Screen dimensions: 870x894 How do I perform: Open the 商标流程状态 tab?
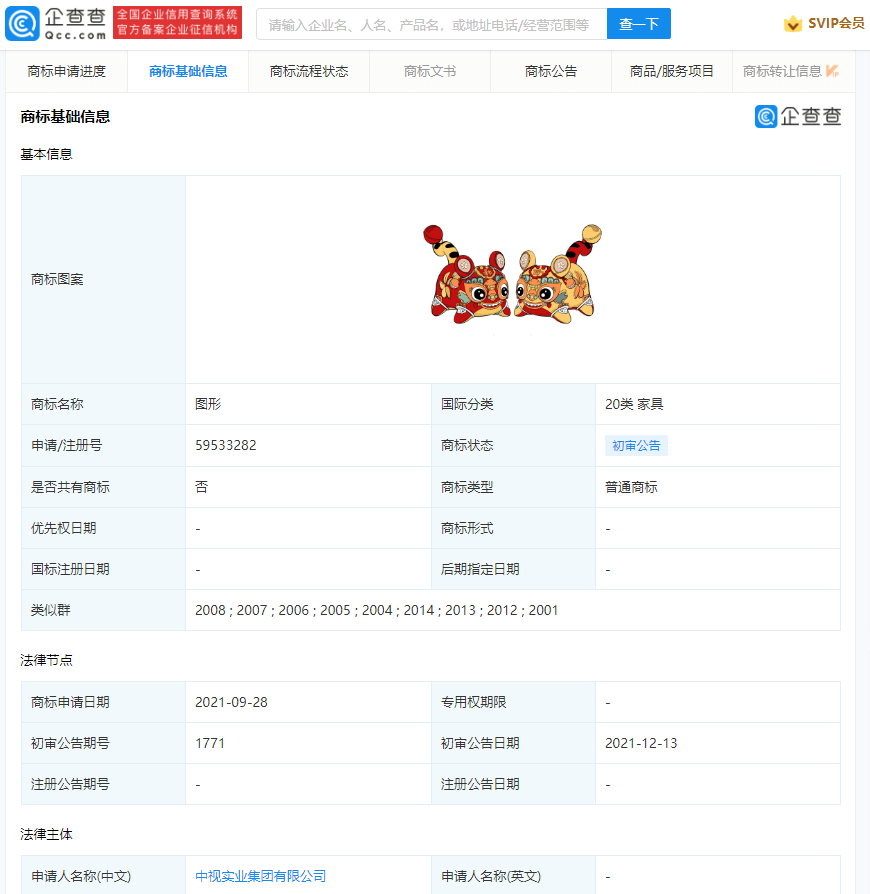[309, 71]
